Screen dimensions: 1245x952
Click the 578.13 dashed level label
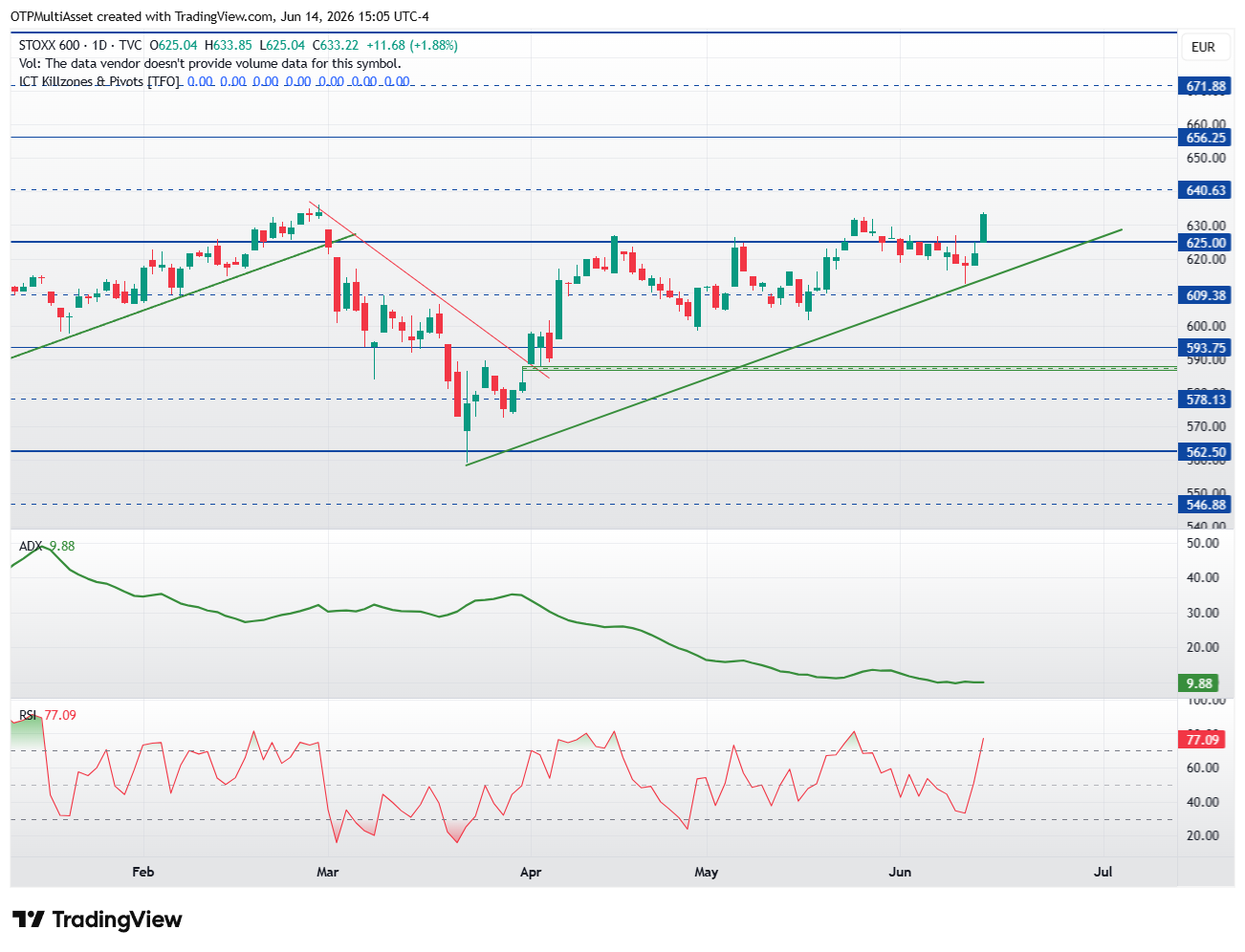click(1205, 400)
